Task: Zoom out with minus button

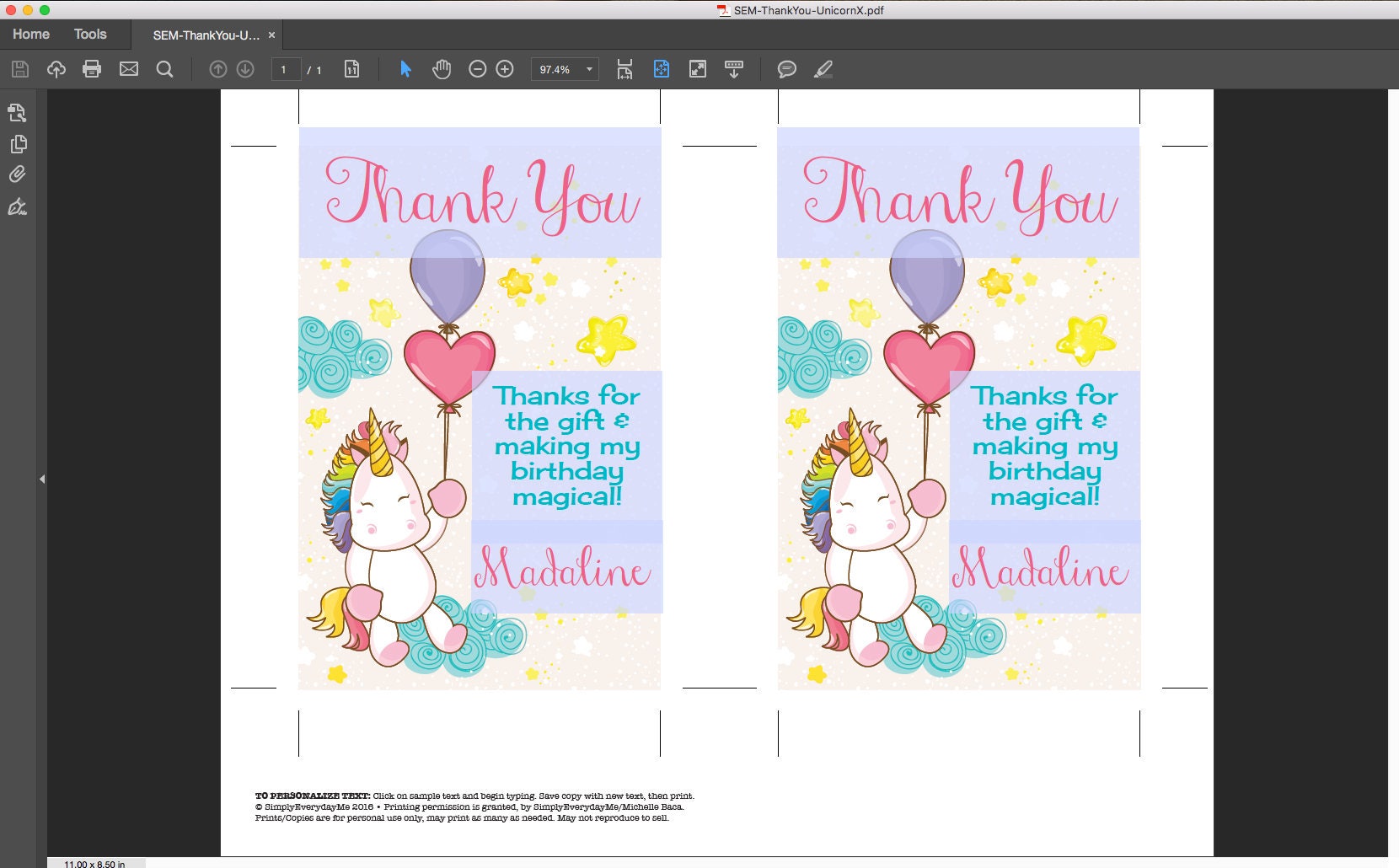Action: point(477,69)
